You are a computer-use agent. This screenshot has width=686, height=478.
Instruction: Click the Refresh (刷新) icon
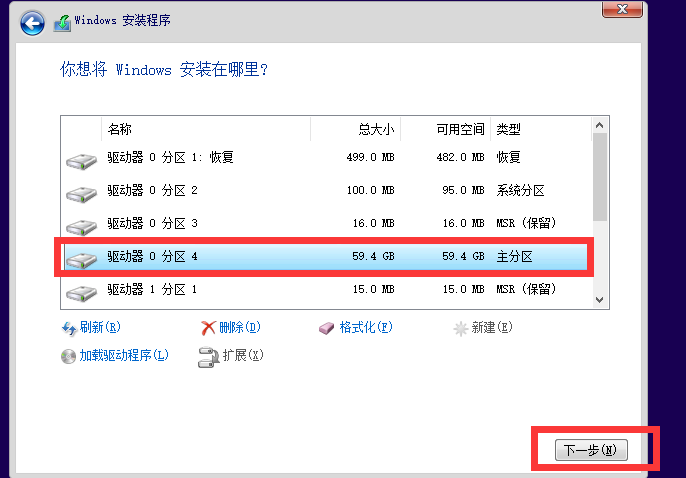click(69, 328)
